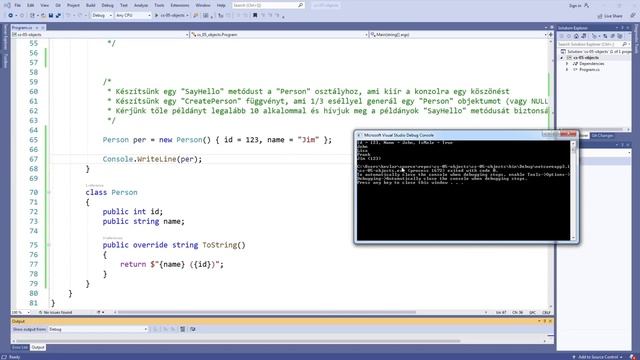Open the cs-05-objects project navigation dropdown

tap(100, 35)
